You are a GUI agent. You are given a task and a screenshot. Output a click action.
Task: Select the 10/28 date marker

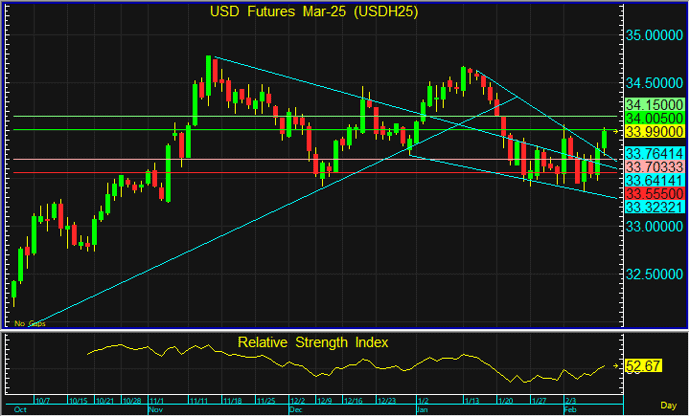tap(132, 401)
